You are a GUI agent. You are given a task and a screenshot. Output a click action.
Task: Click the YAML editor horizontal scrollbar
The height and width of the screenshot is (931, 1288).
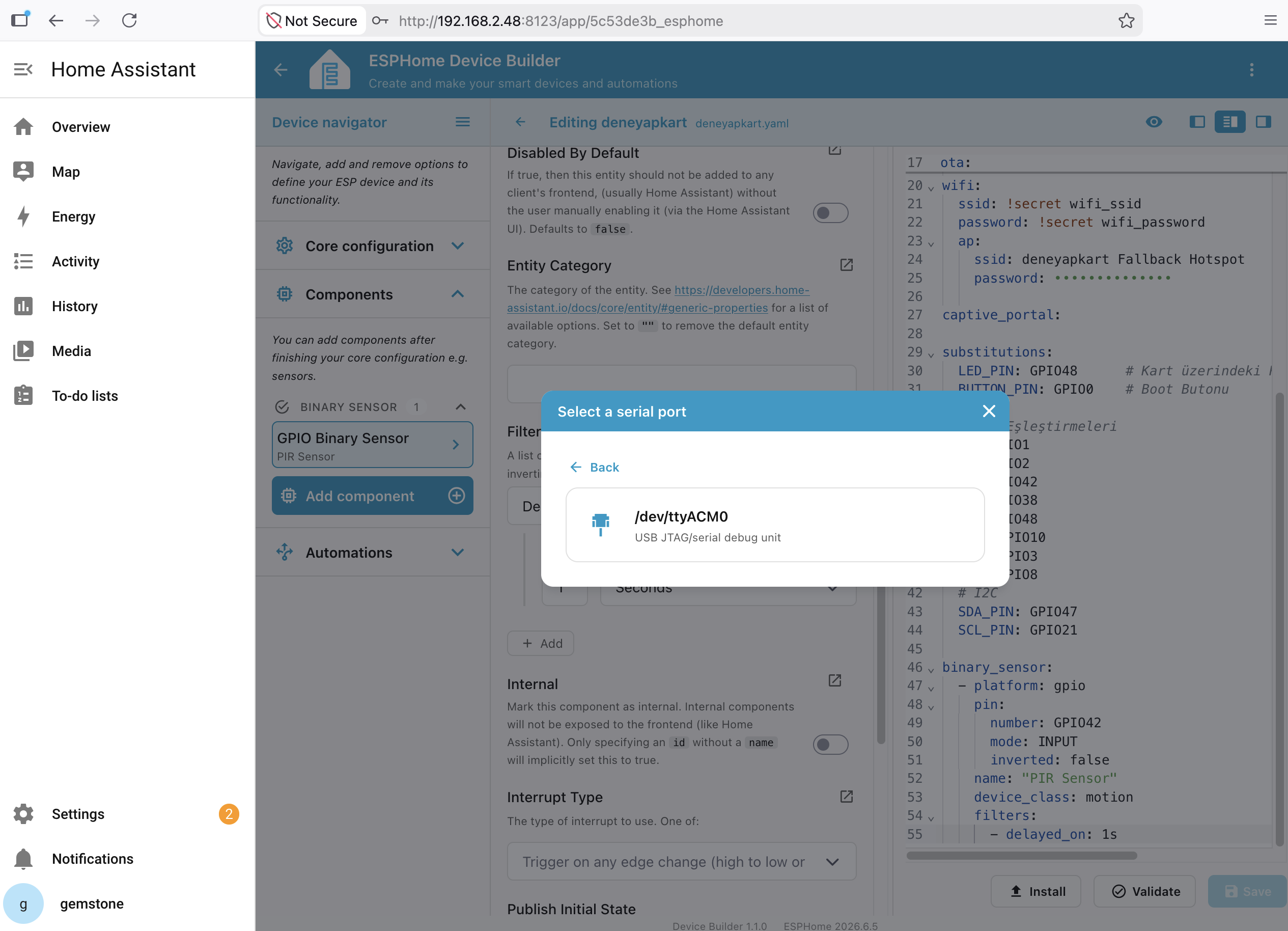pyautogui.click(x=1022, y=856)
